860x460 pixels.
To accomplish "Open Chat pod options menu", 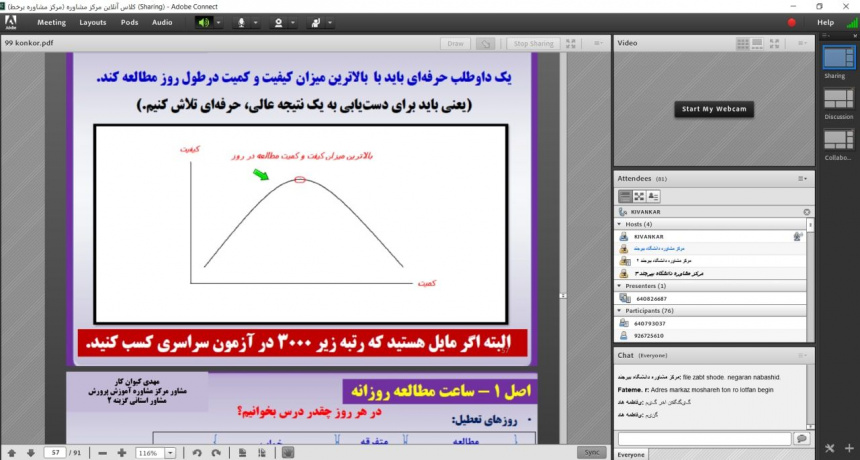I will coord(802,355).
